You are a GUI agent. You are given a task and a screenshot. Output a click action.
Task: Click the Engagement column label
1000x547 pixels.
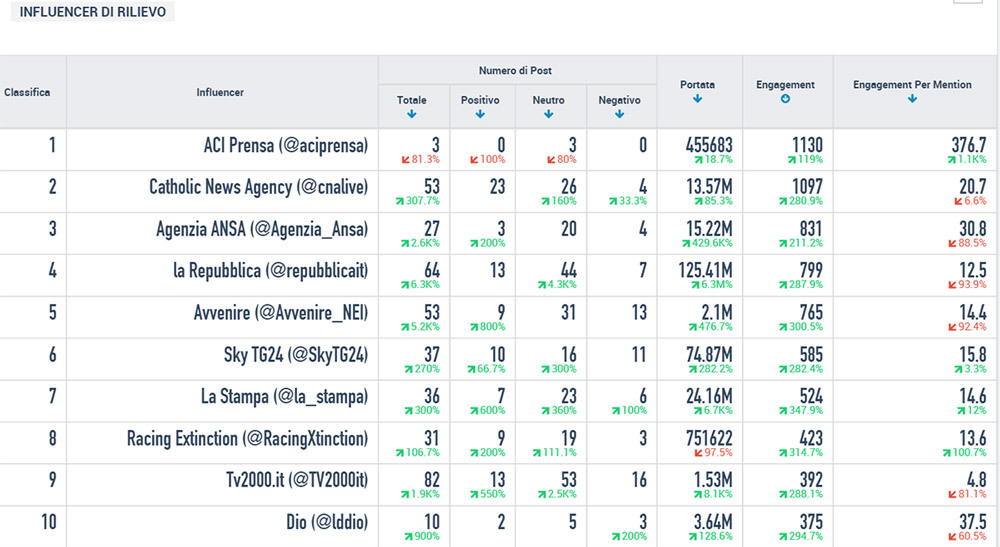click(785, 84)
